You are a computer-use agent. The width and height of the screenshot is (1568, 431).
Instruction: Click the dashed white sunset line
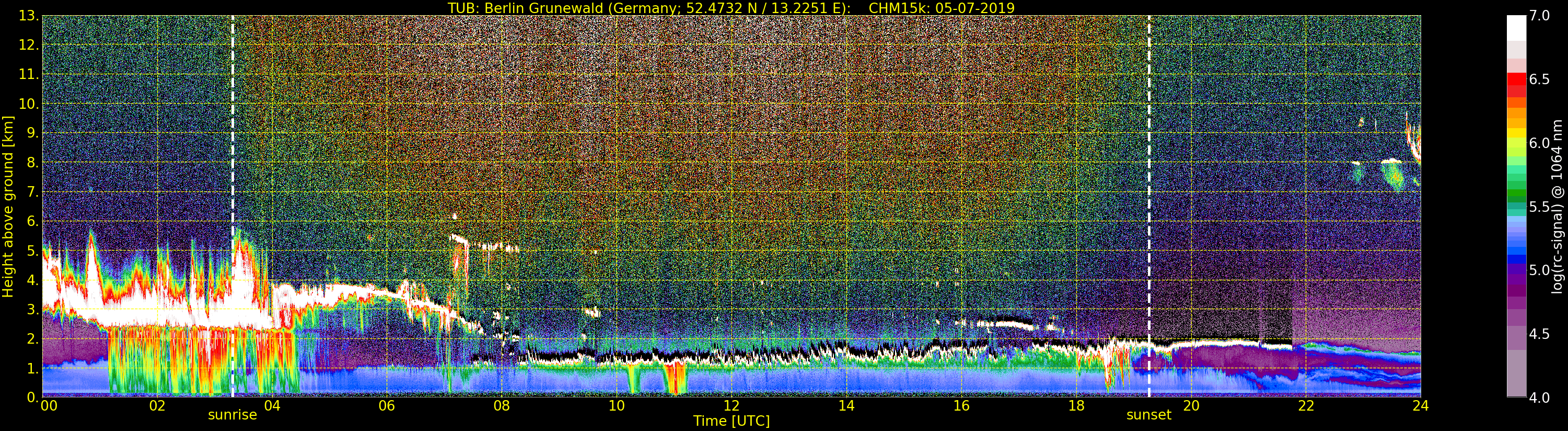coord(1148,206)
